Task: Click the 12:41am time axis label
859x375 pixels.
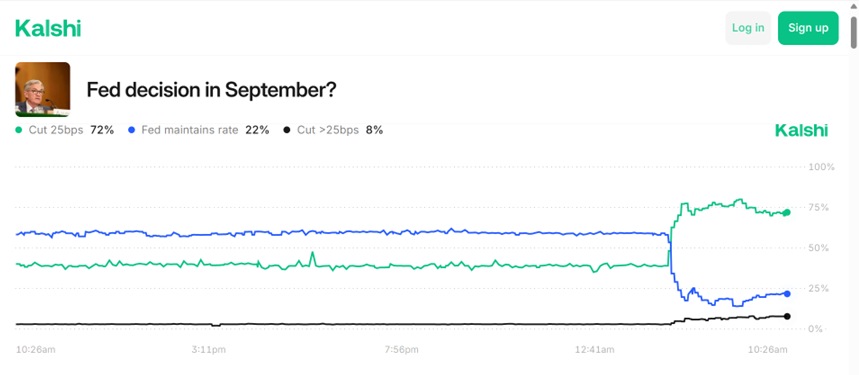Action: click(595, 349)
